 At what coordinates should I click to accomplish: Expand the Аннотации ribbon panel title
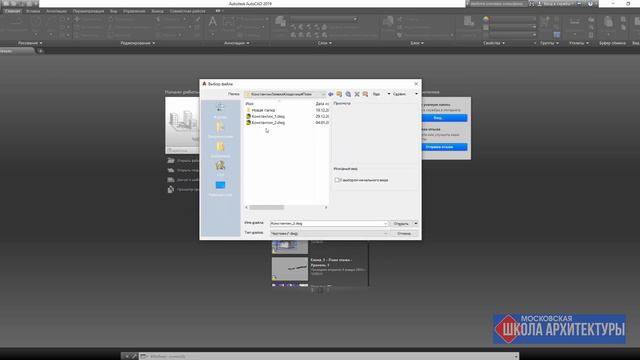pos(237,43)
